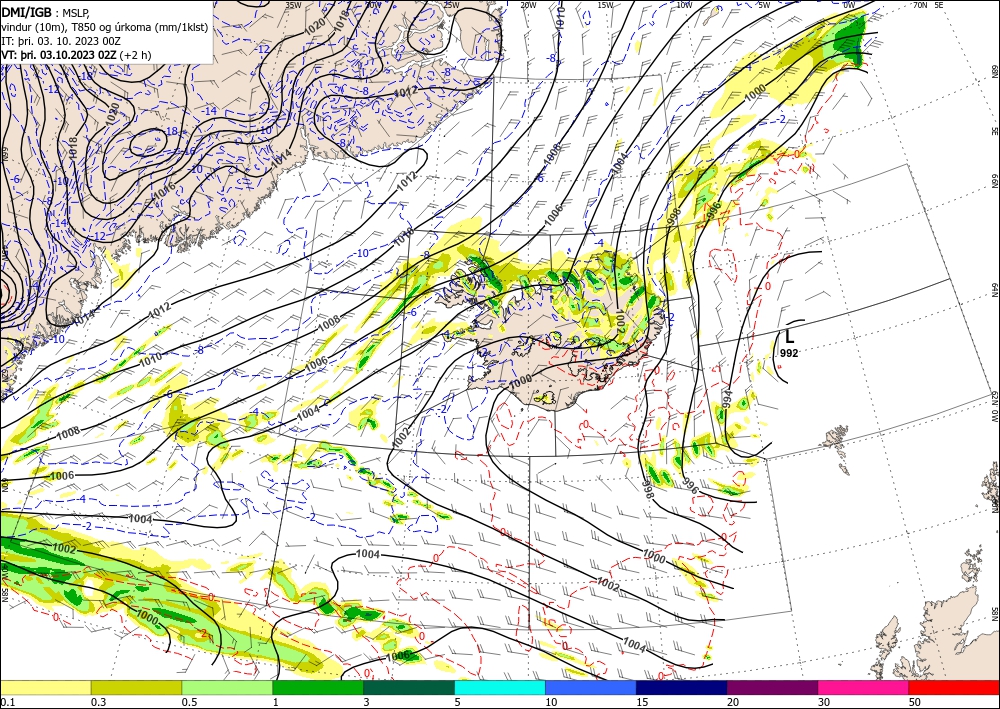This screenshot has height=709, width=1000.
Task: Click the '1016' isobar label over Greenland
Action: 163,191
